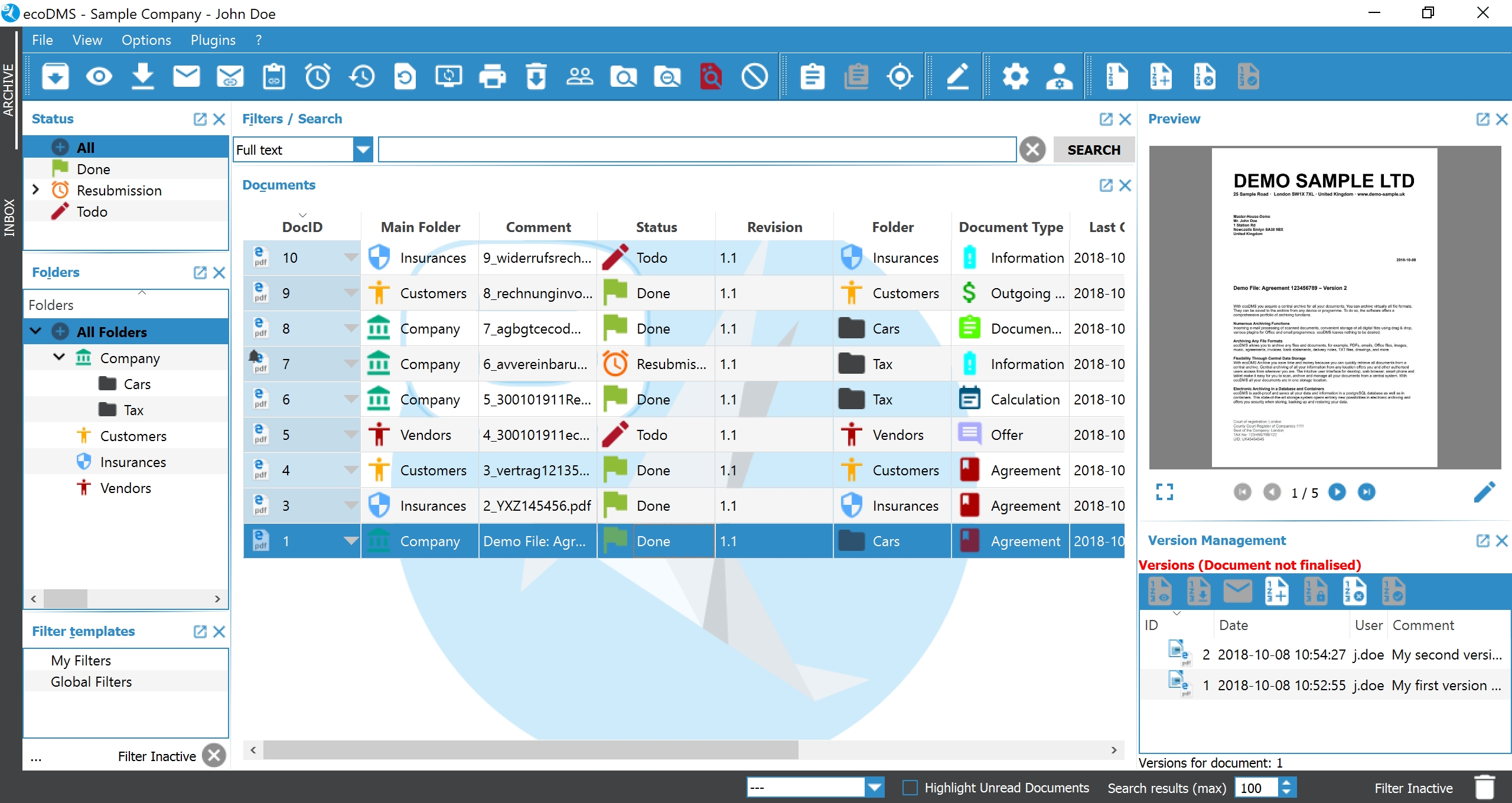
Task: Increase the max search results stepper
Action: coord(1287,783)
